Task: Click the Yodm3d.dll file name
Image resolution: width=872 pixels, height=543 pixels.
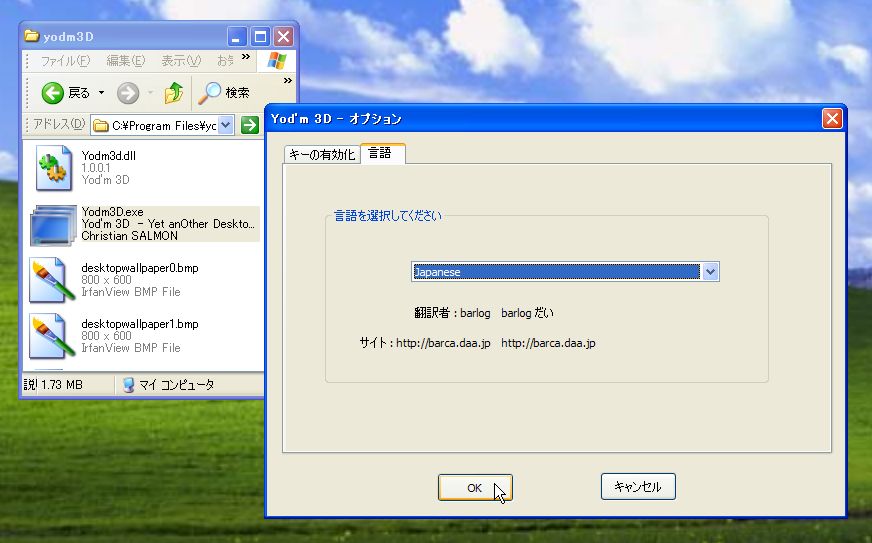Action: (108, 156)
